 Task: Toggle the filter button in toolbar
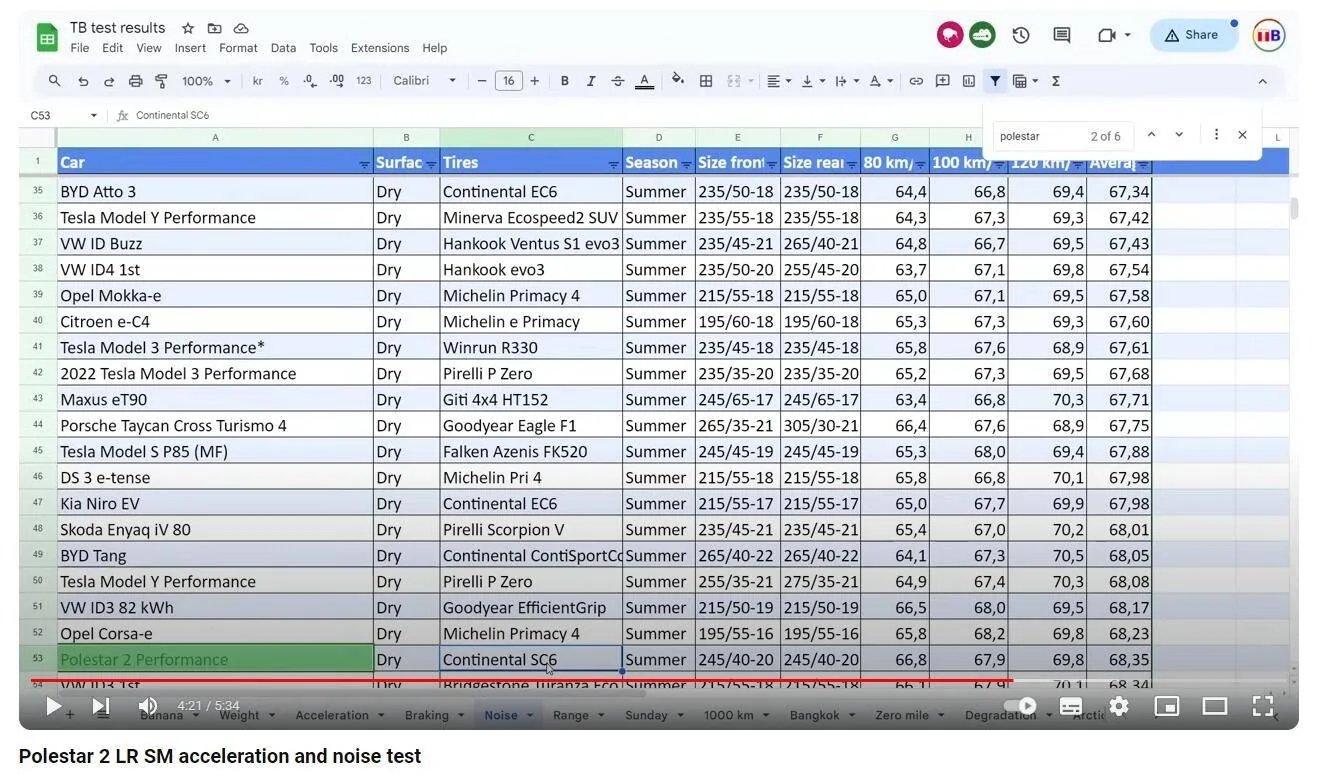pyautogui.click(x=995, y=81)
